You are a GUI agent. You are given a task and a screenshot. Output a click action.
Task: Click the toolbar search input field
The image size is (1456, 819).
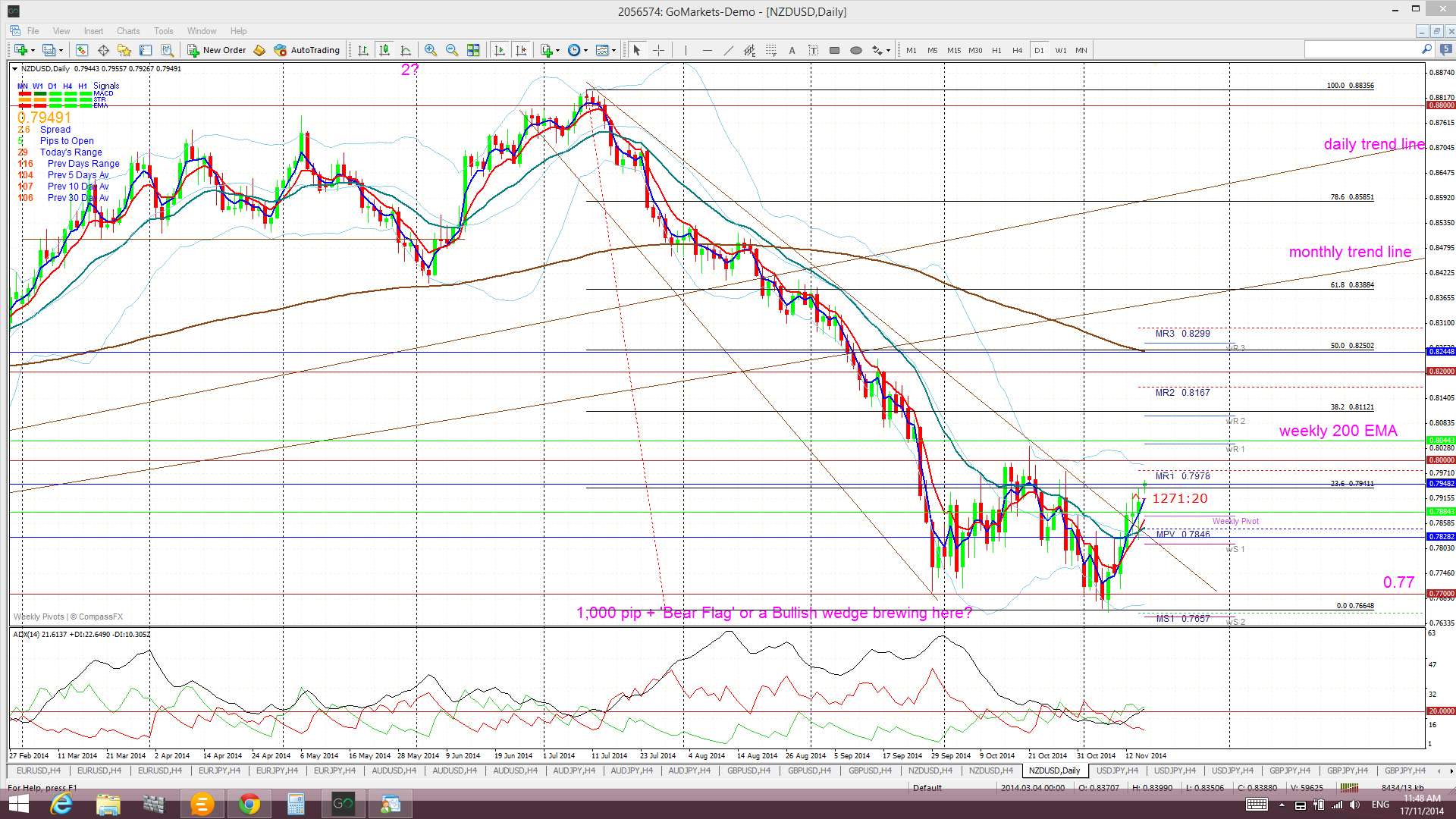tap(1362, 50)
